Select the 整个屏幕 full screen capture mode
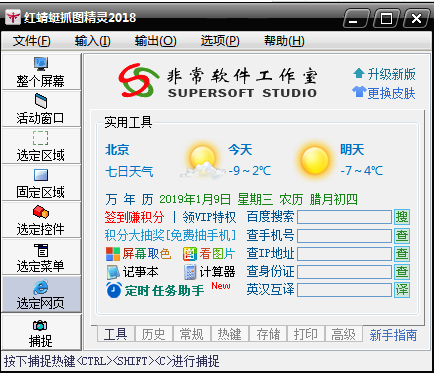Viewport: 434px width, 373px height. (x=41, y=71)
